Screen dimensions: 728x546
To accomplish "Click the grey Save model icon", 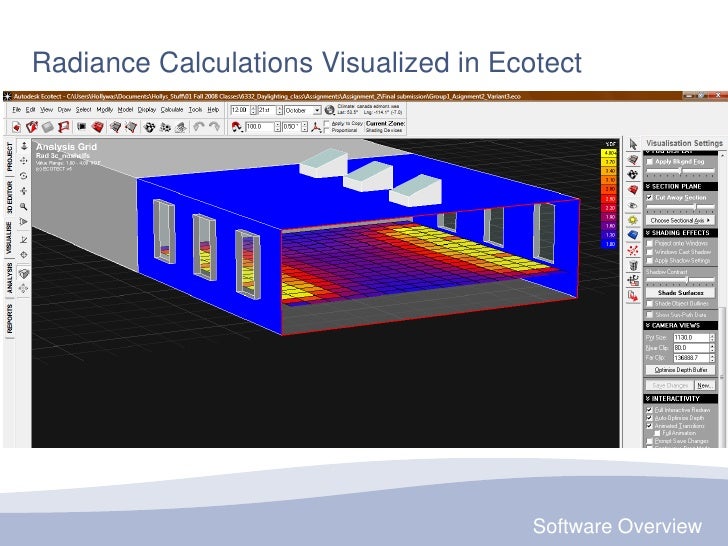I will click(x=48, y=127).
